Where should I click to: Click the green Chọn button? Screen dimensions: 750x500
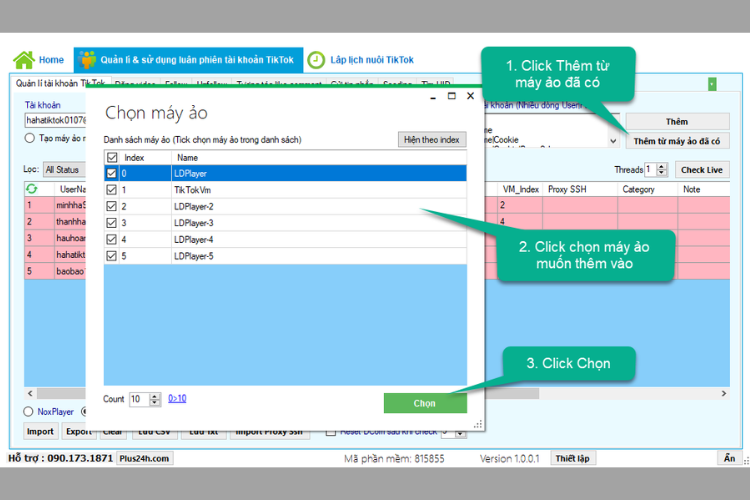point(425,403)
